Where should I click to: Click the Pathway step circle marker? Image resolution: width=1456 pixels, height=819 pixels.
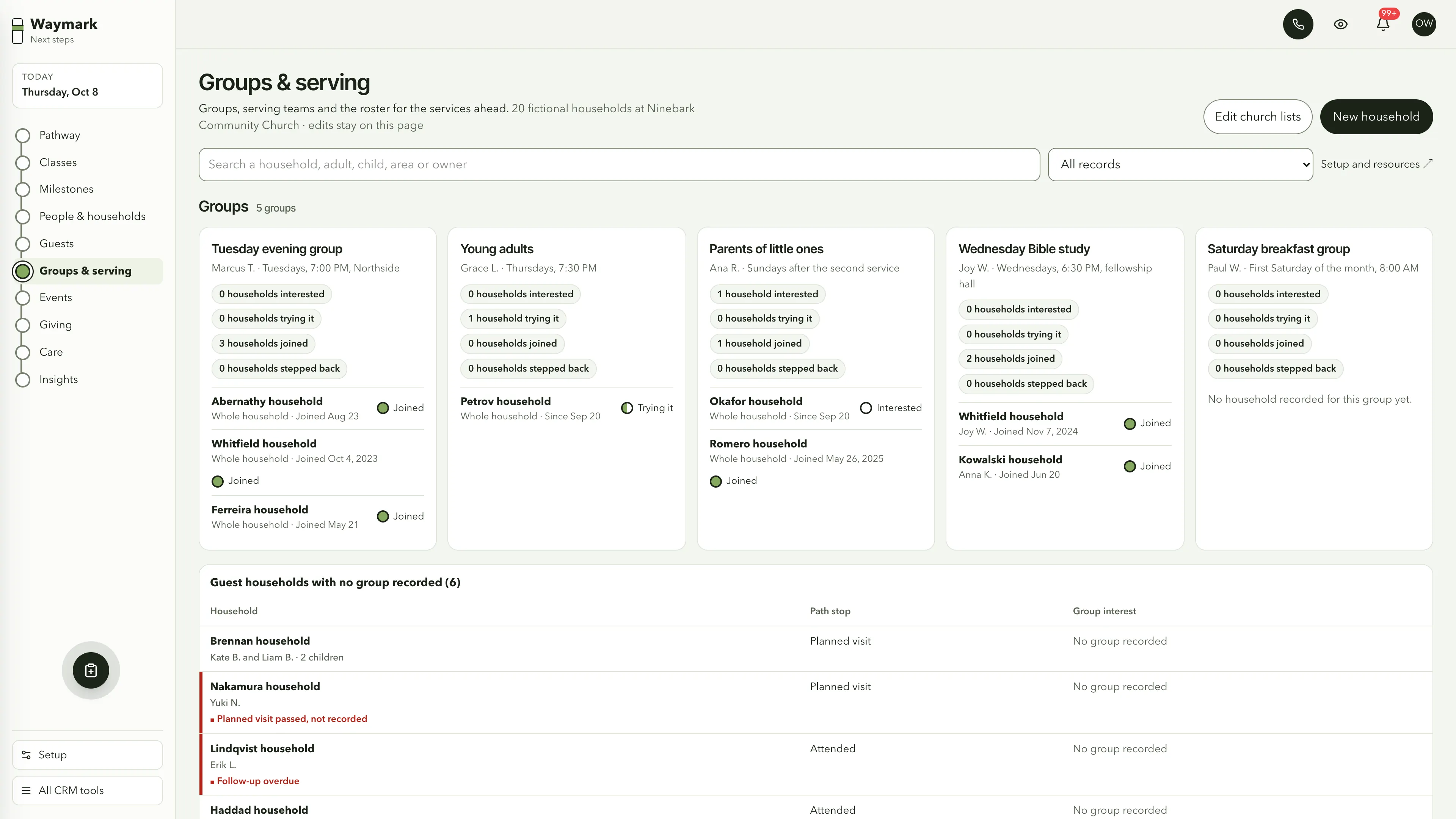[x=23, y=136]
